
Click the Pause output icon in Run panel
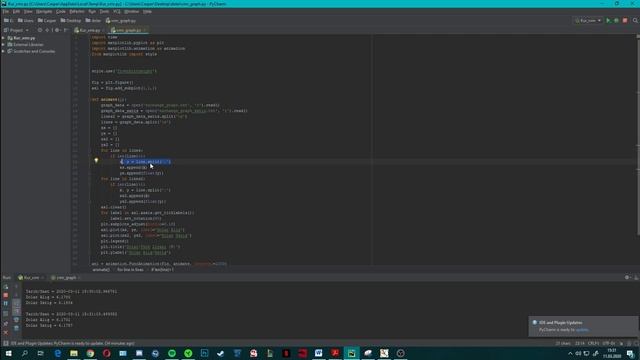[x=6, y=304]
